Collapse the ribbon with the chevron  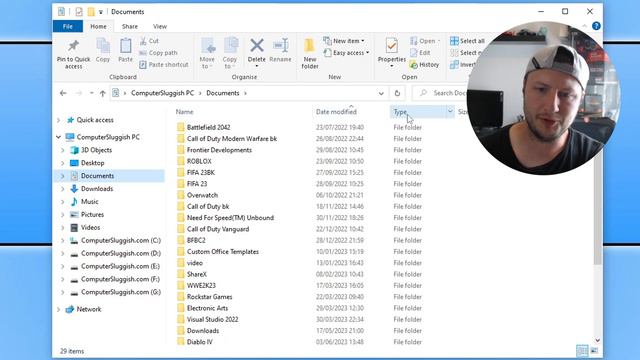[x=584, y=26]
